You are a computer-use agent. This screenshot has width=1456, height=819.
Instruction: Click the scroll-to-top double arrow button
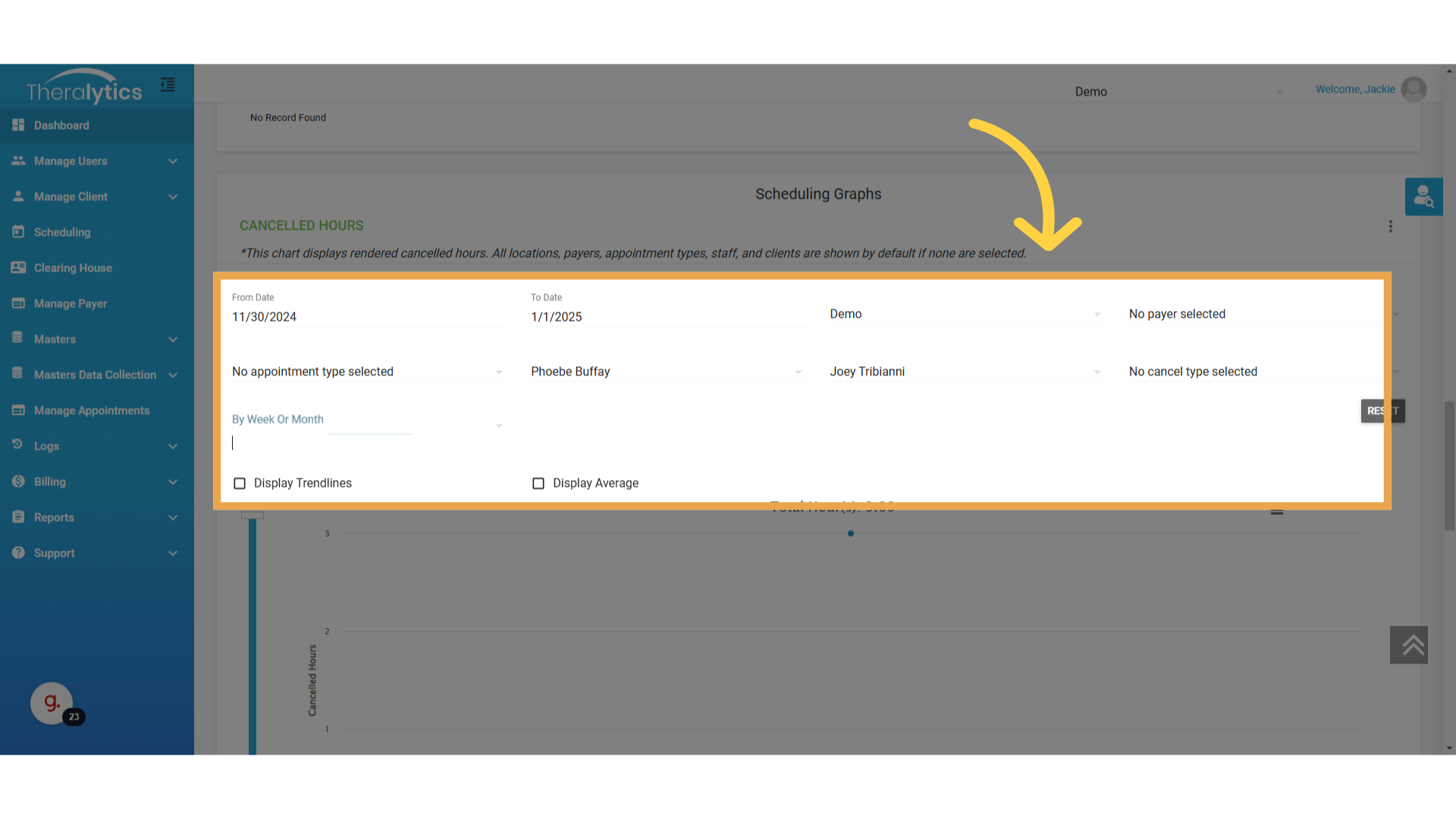(1408, 645)
